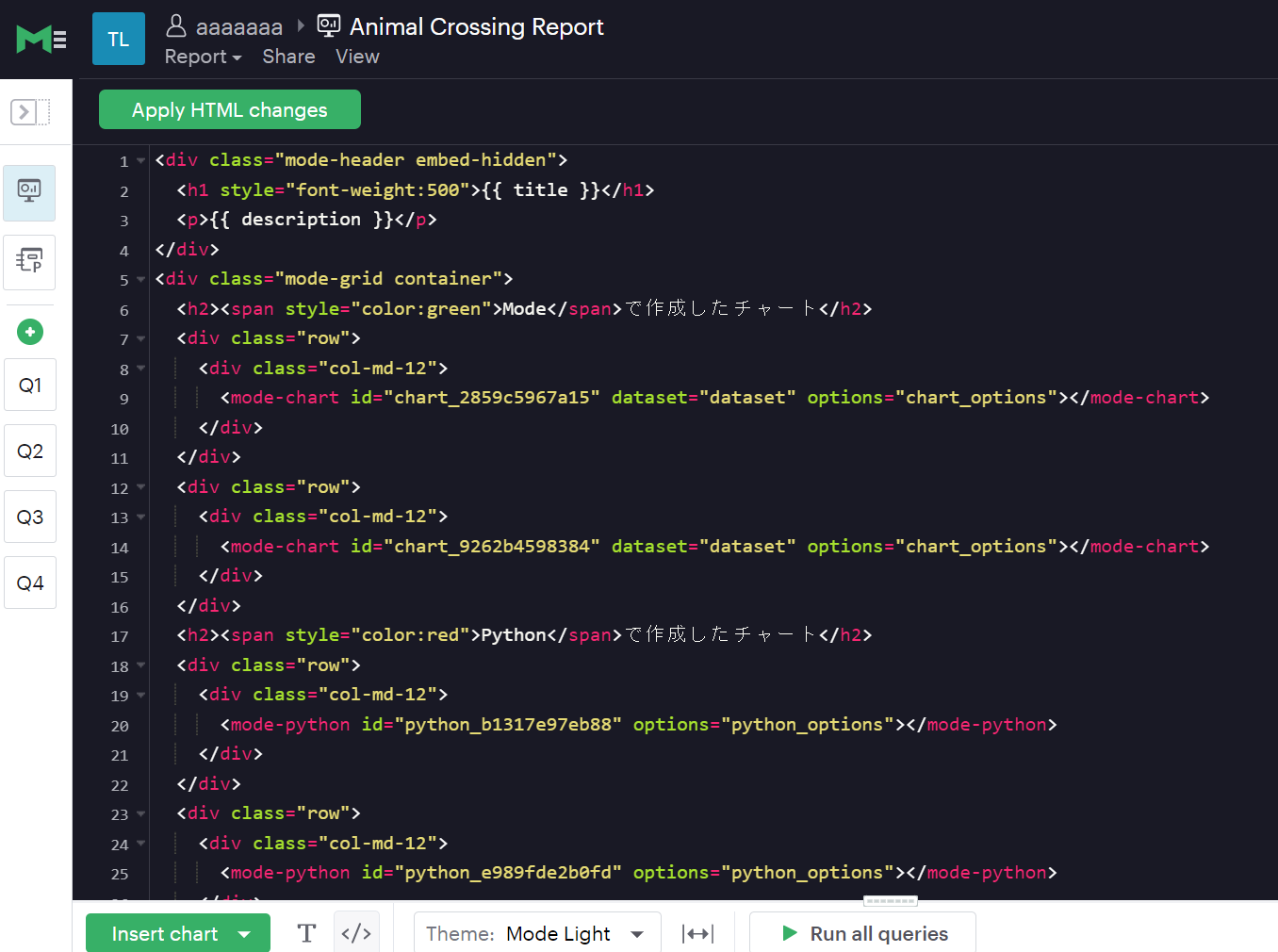Open the TL workspace avatar

pos(119,39)
